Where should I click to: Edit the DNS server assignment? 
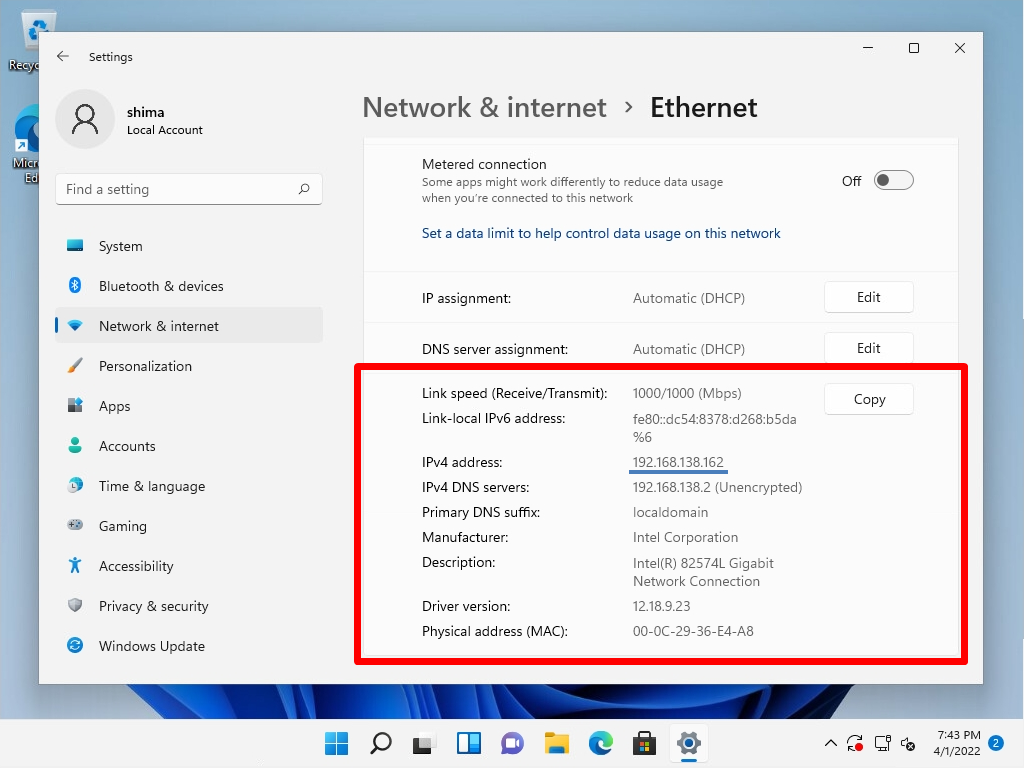(x=869, y=348)
